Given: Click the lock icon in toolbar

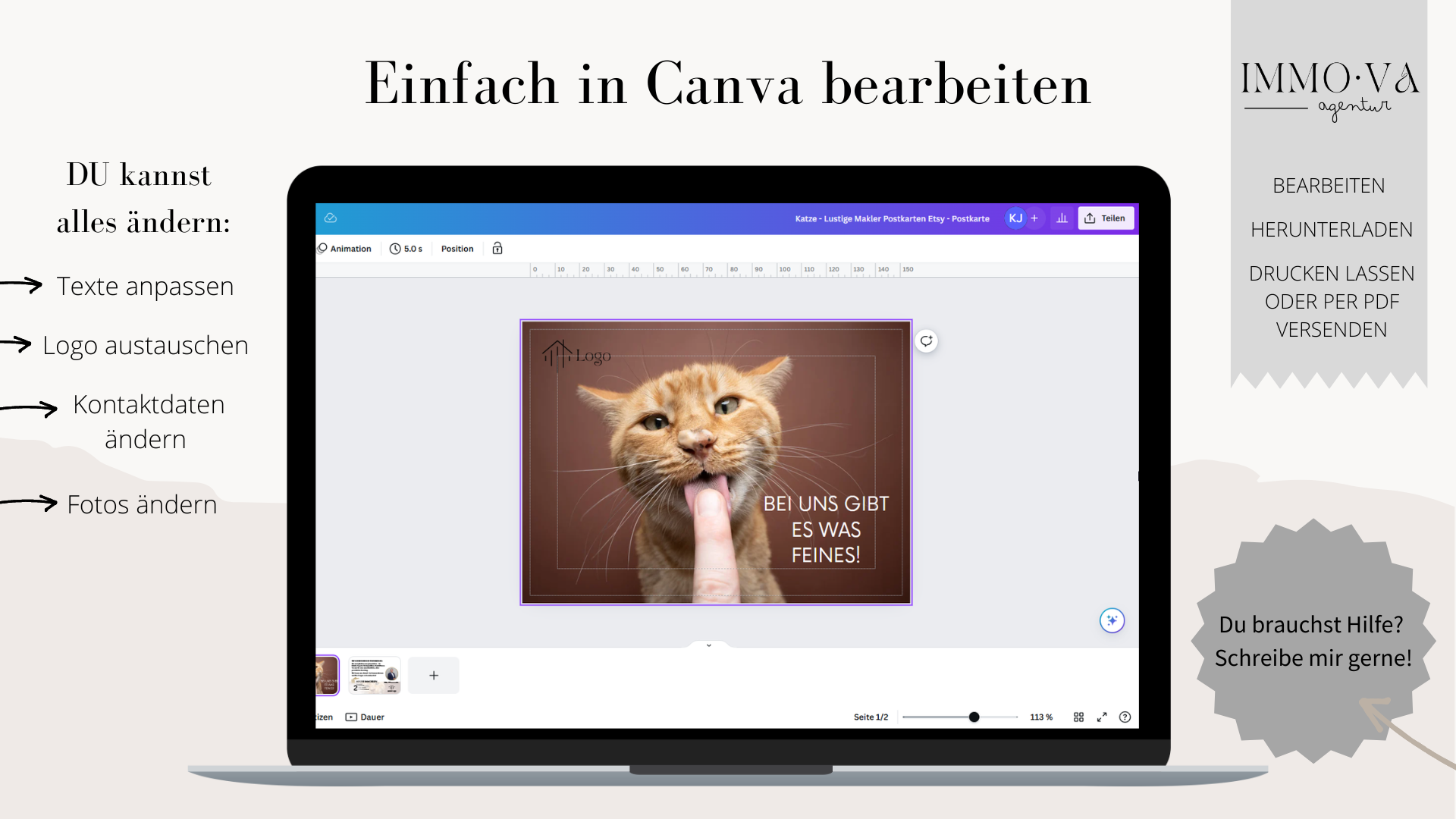Looking at the screenshot, I should [497, 249].
